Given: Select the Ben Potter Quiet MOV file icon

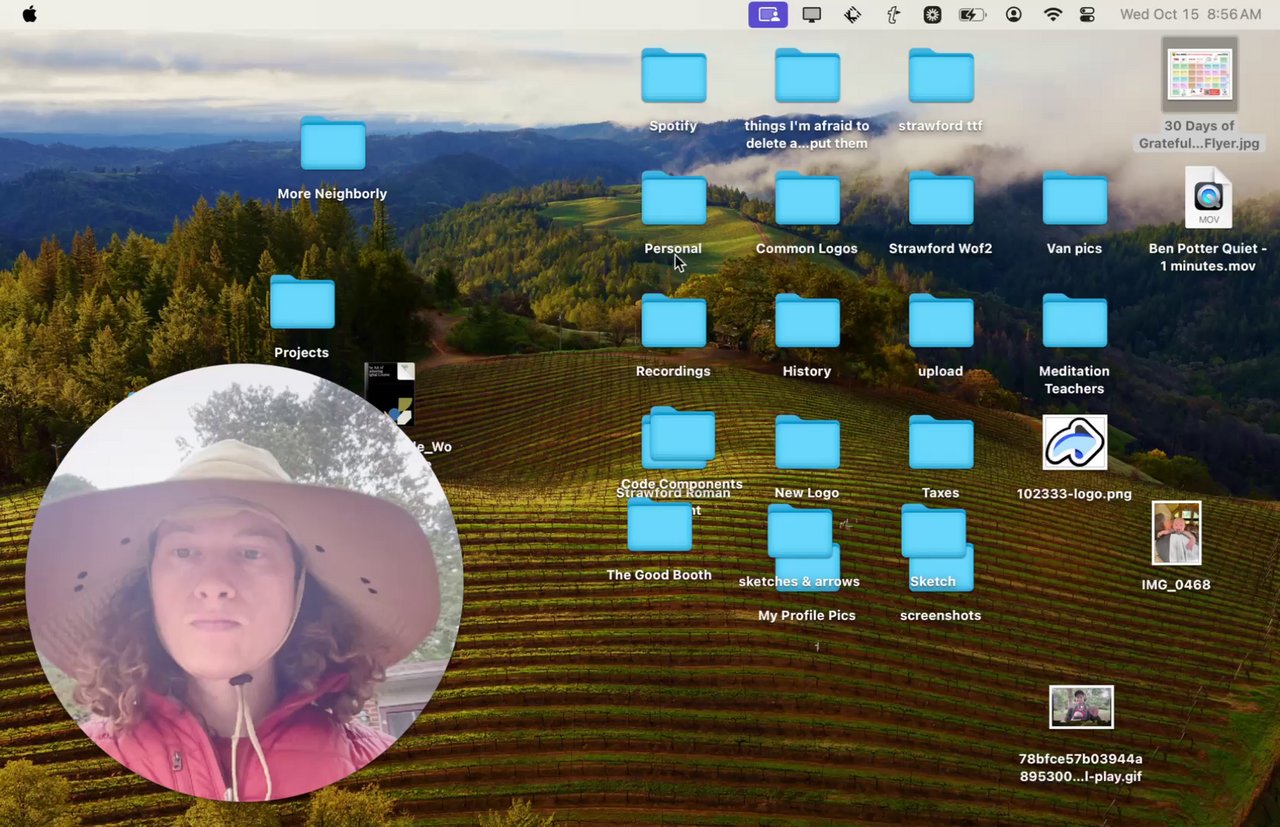Looking at the screenshot, I should (1208, 197).
